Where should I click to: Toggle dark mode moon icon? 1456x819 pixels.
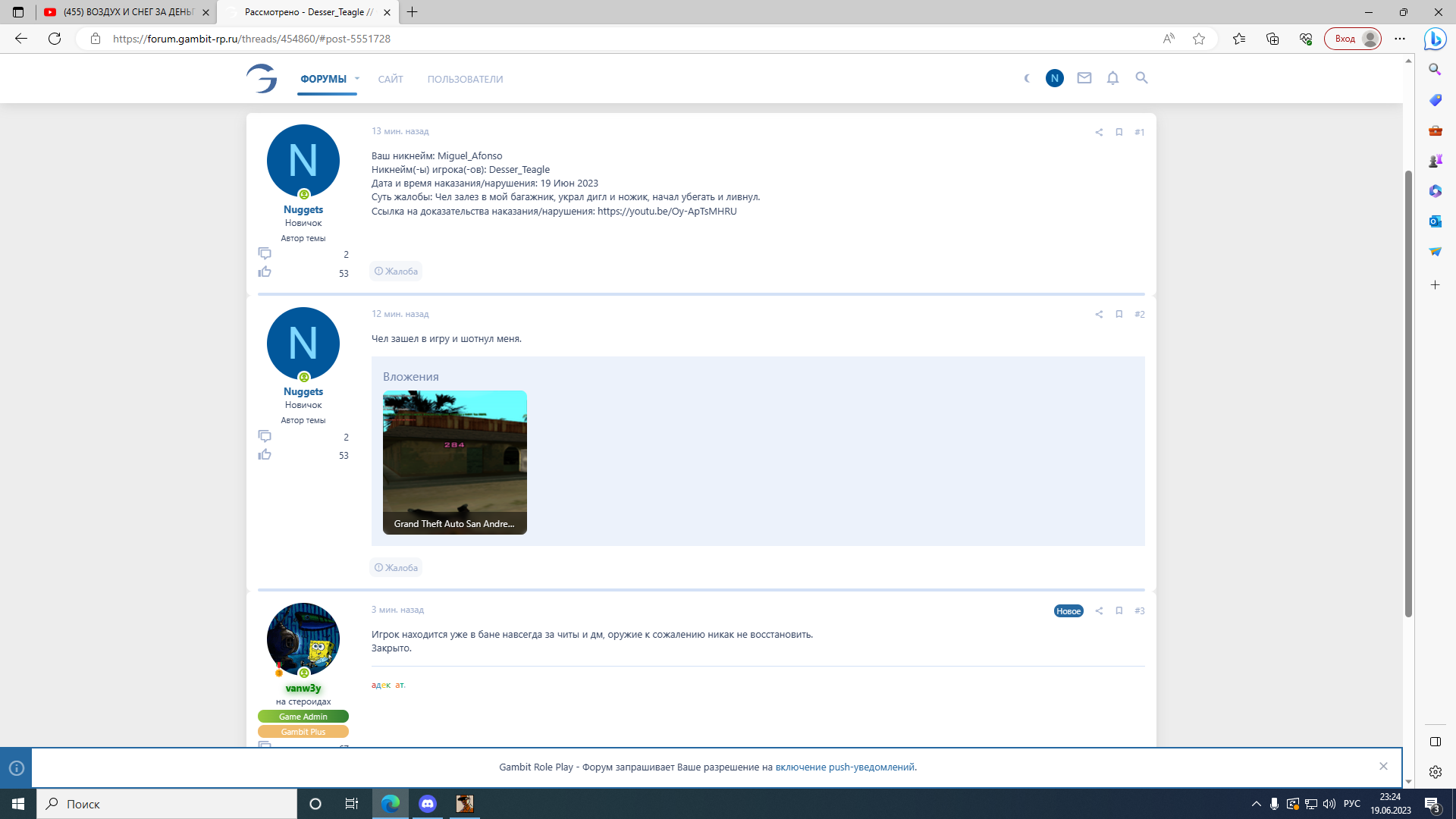click(1027, 78)
